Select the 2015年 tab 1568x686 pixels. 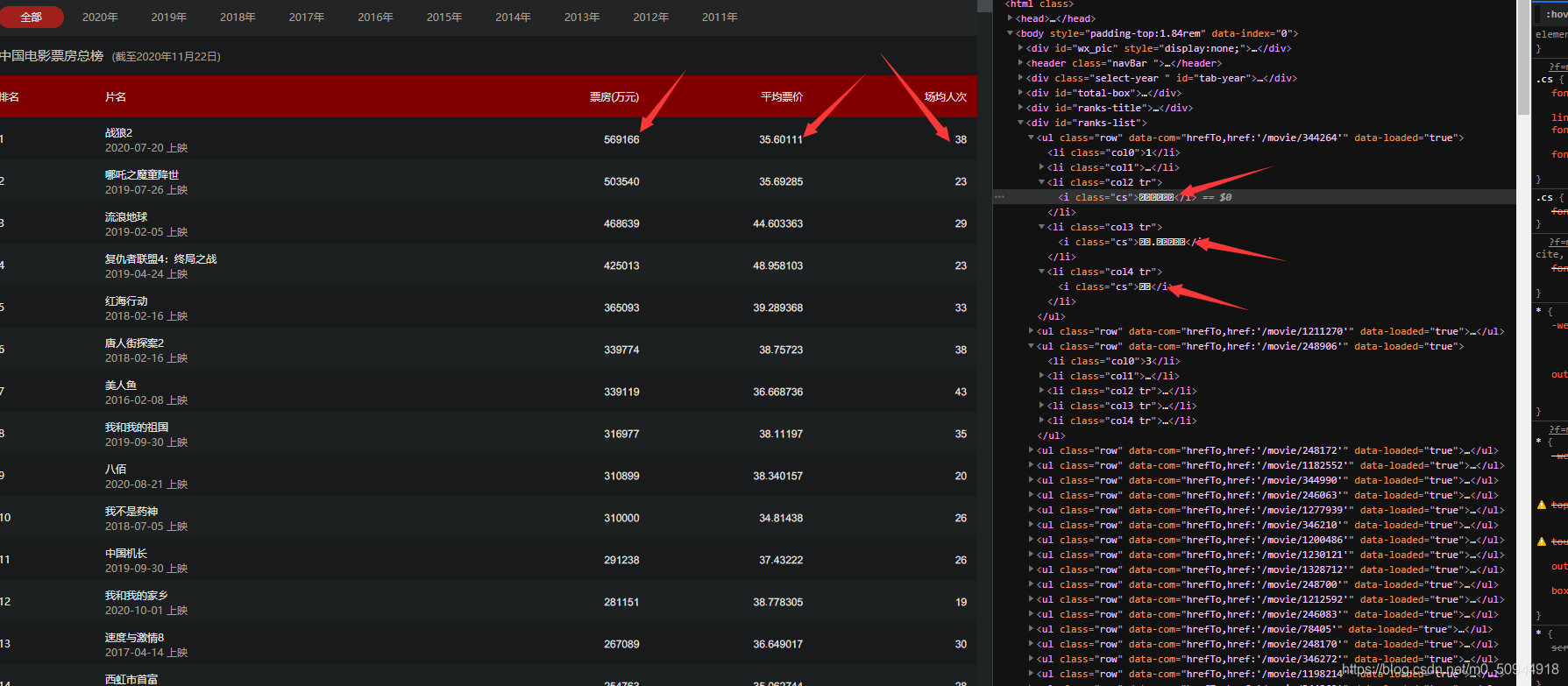click(x=444, y=17)
